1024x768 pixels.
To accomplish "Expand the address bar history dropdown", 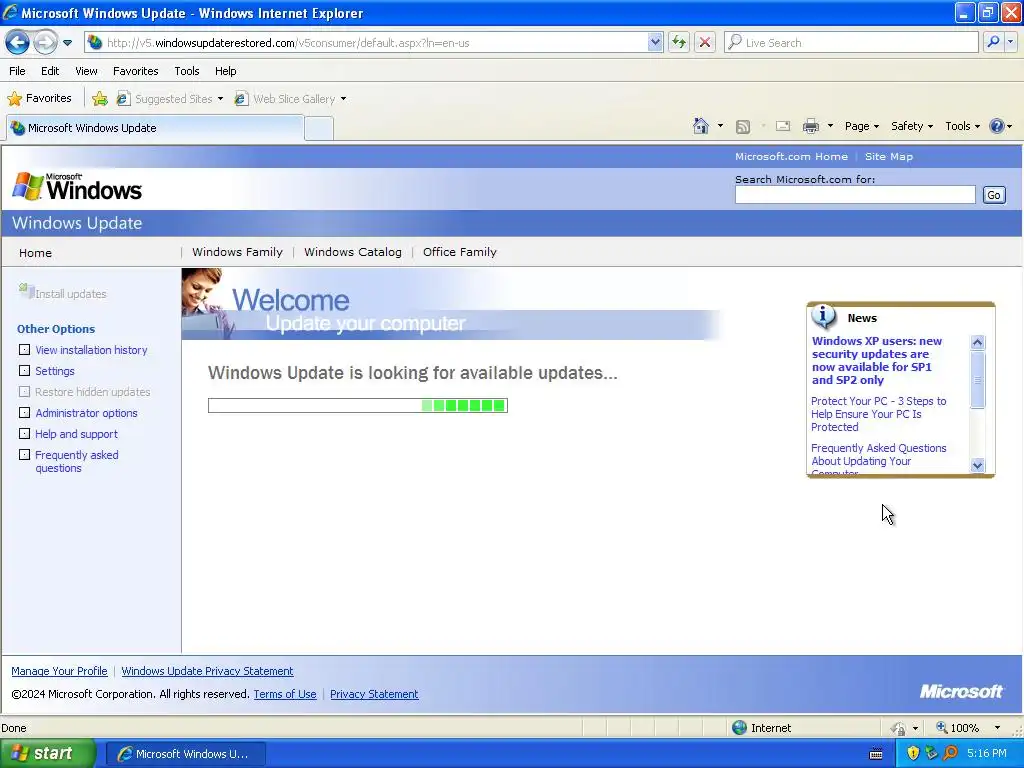I will coord(655,42).
